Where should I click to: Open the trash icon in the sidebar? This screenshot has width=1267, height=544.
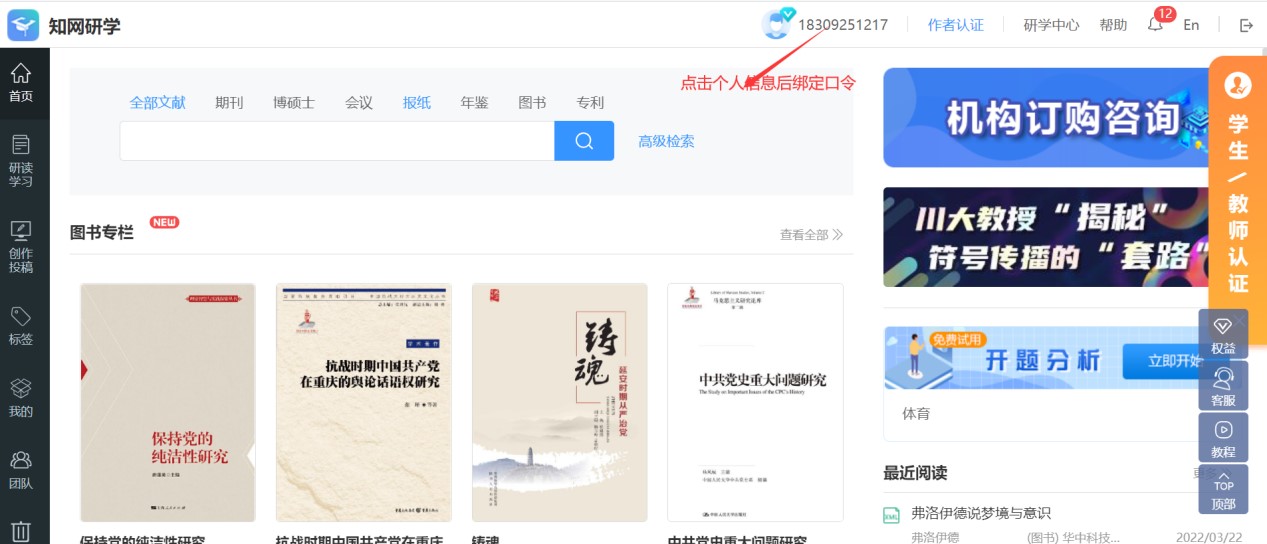[x=21, y=530]
